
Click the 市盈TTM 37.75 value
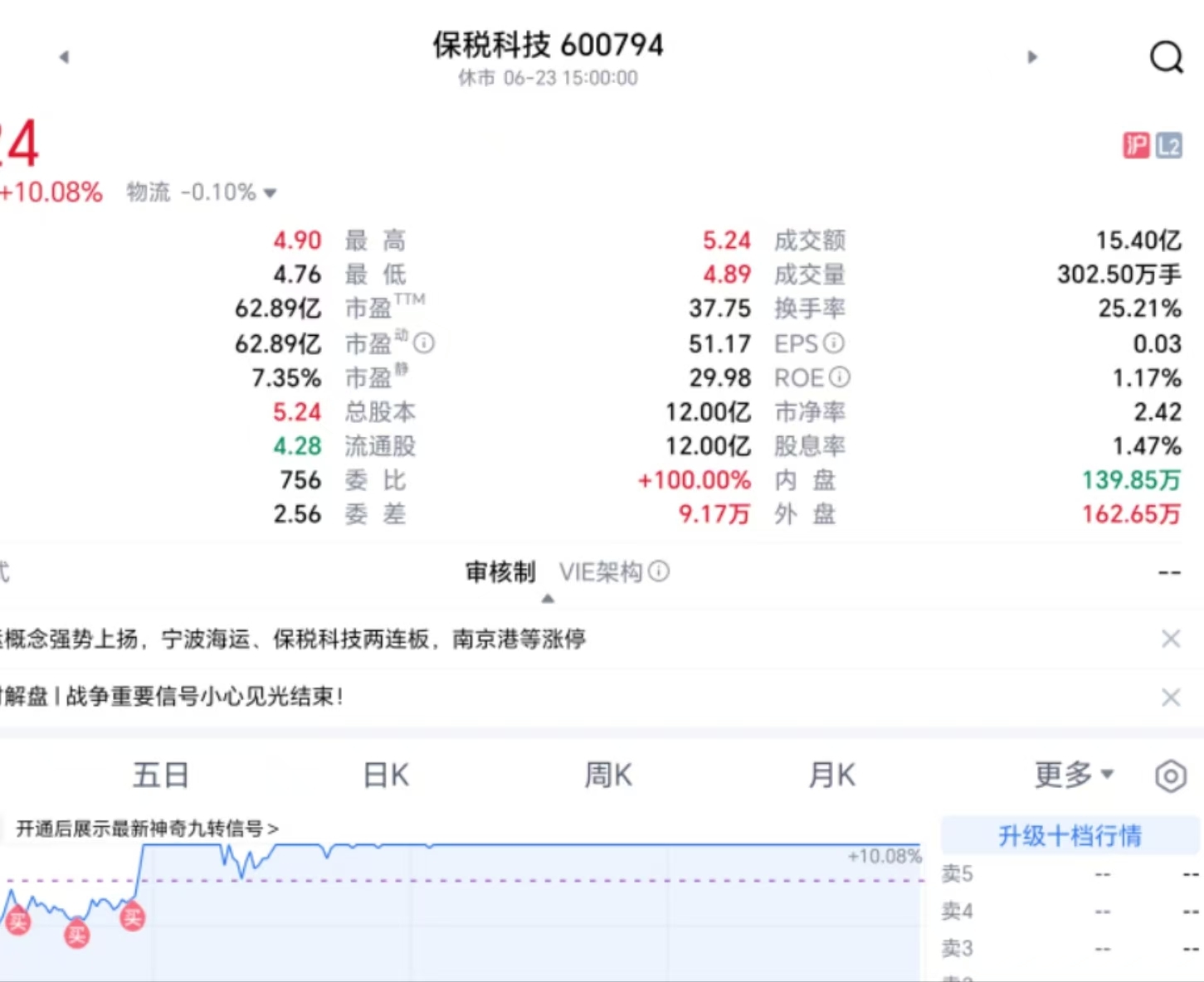720,309
